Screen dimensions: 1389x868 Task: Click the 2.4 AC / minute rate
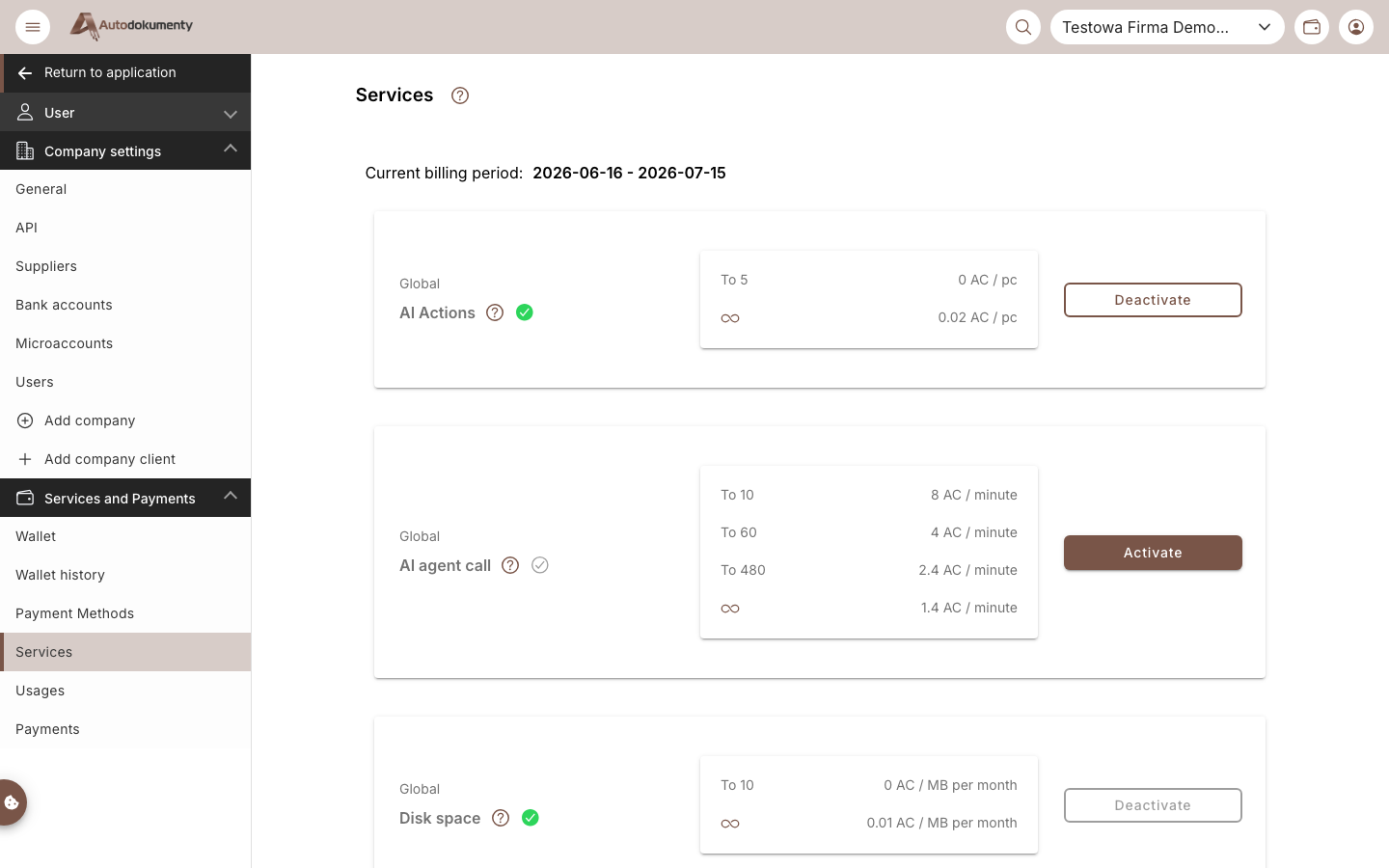coord(967,570)
